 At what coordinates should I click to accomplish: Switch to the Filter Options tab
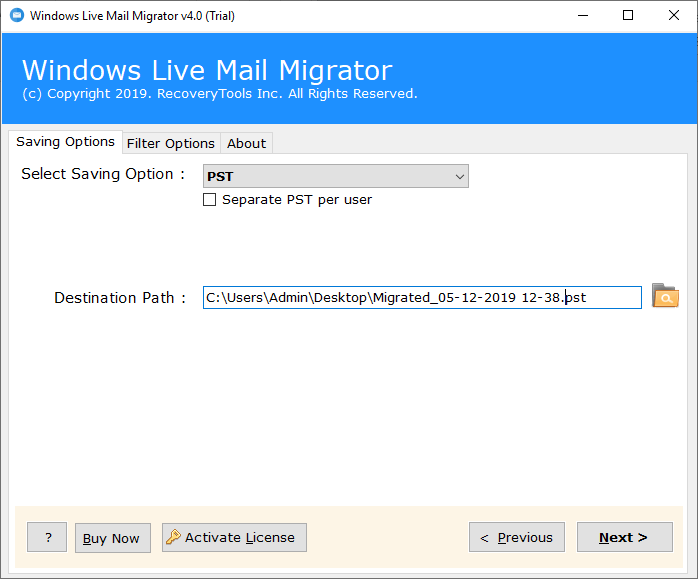point(171,143)
